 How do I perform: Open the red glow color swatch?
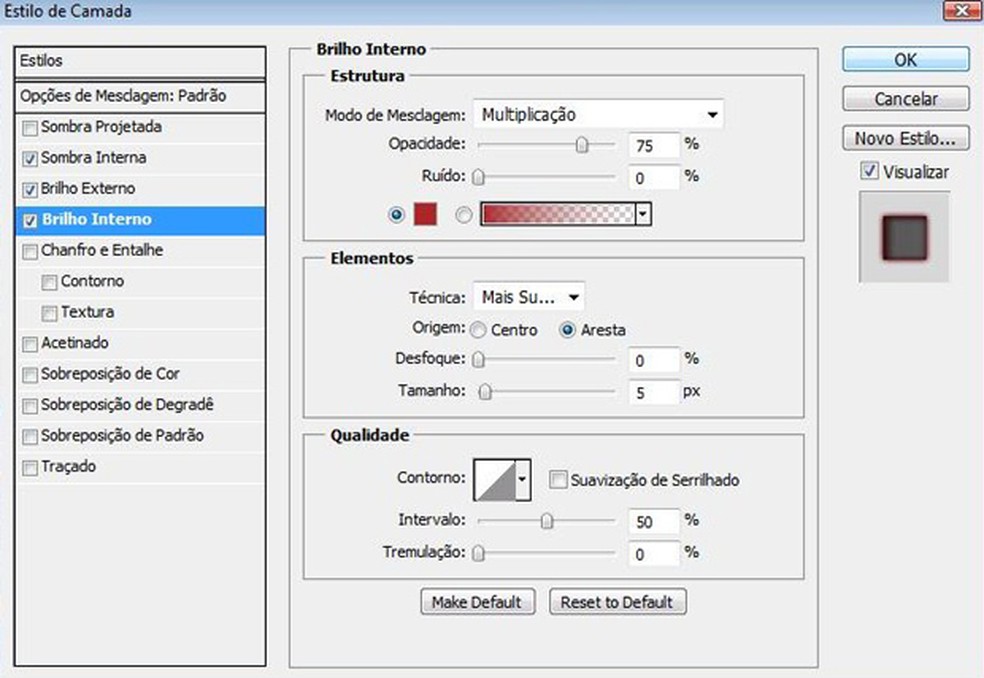click(425, 214)
